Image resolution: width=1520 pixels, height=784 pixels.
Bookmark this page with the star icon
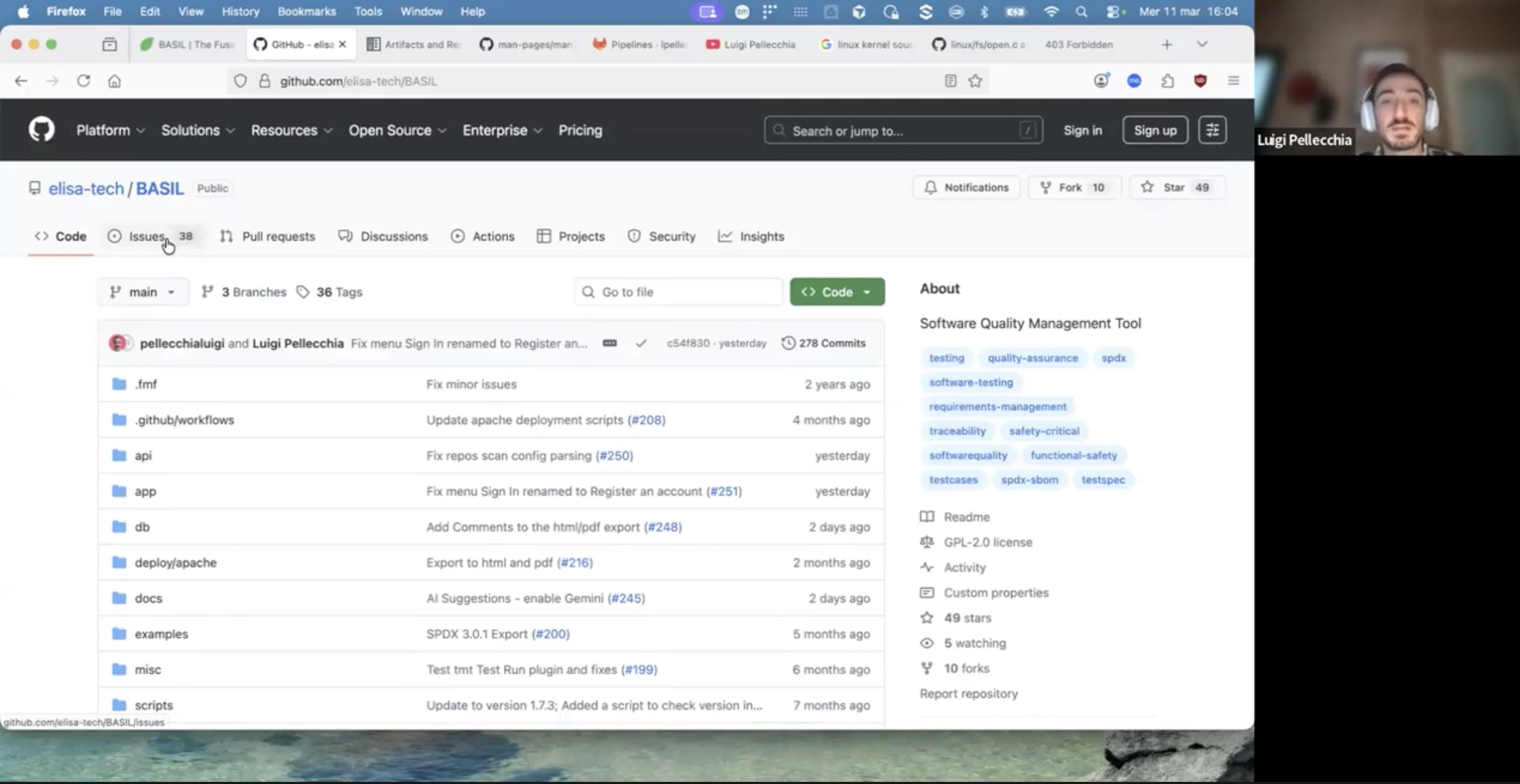tap(976, 81)
